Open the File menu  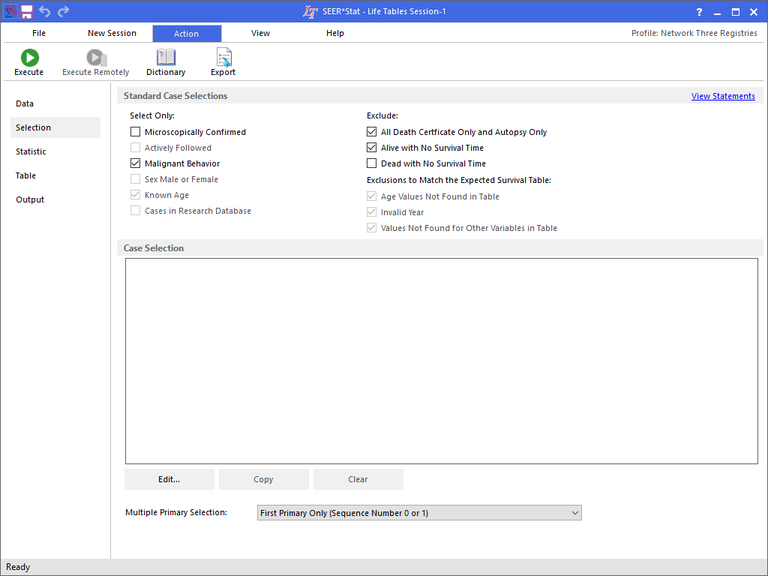(x=39, y=33)
